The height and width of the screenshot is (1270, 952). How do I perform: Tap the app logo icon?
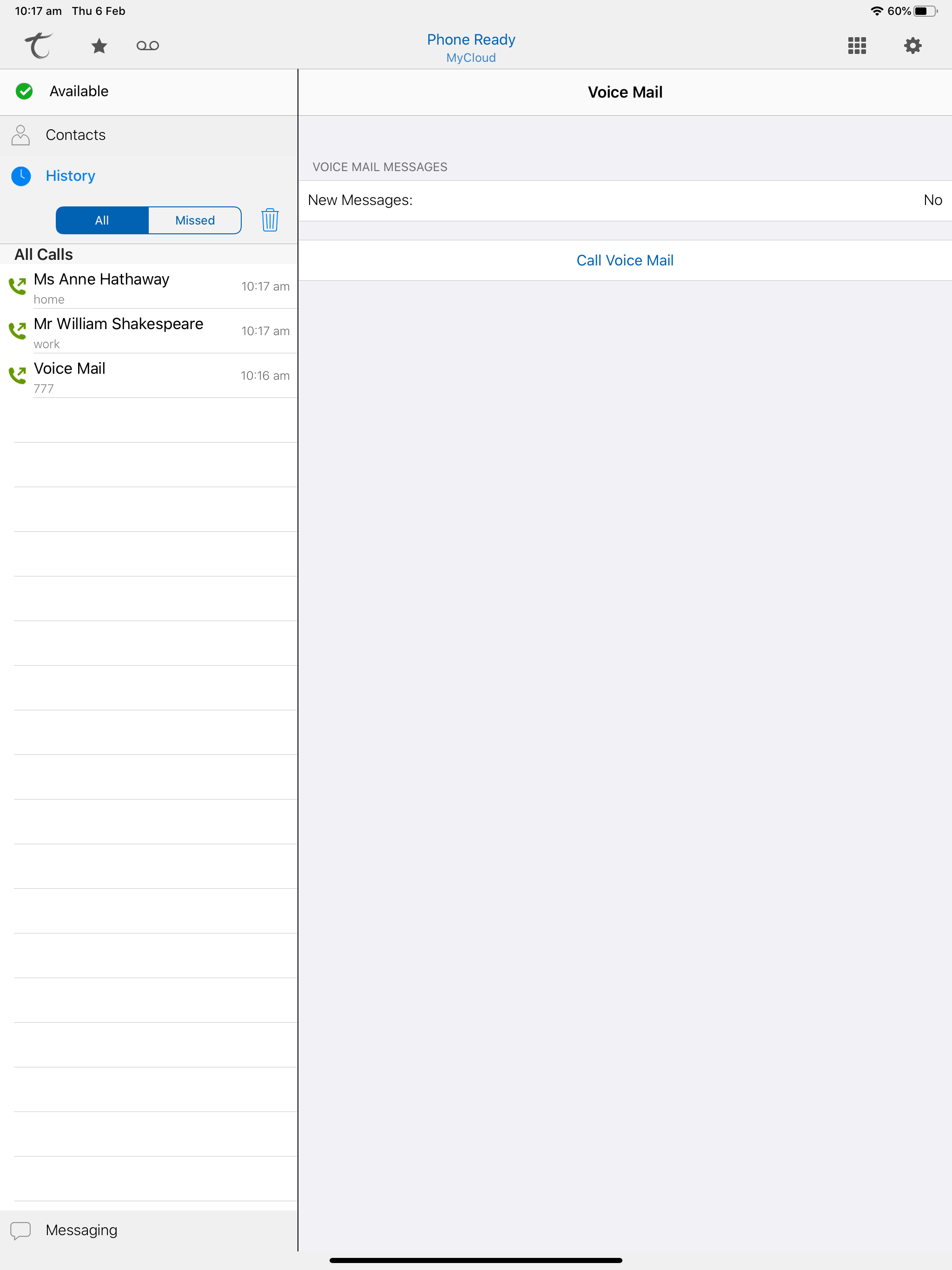click(x=39, y=46)
